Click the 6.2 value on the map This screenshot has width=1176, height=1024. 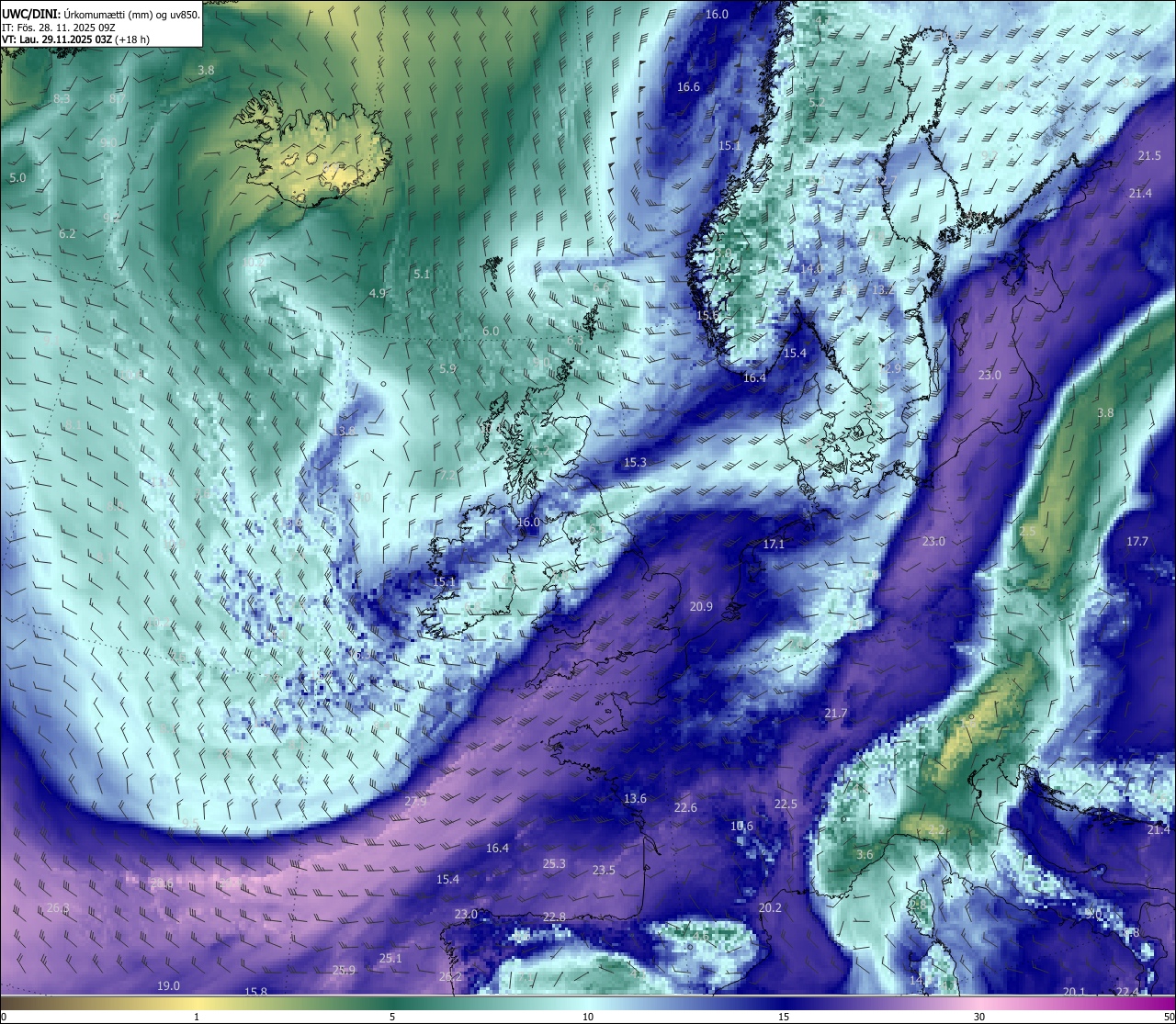point(67,234)
